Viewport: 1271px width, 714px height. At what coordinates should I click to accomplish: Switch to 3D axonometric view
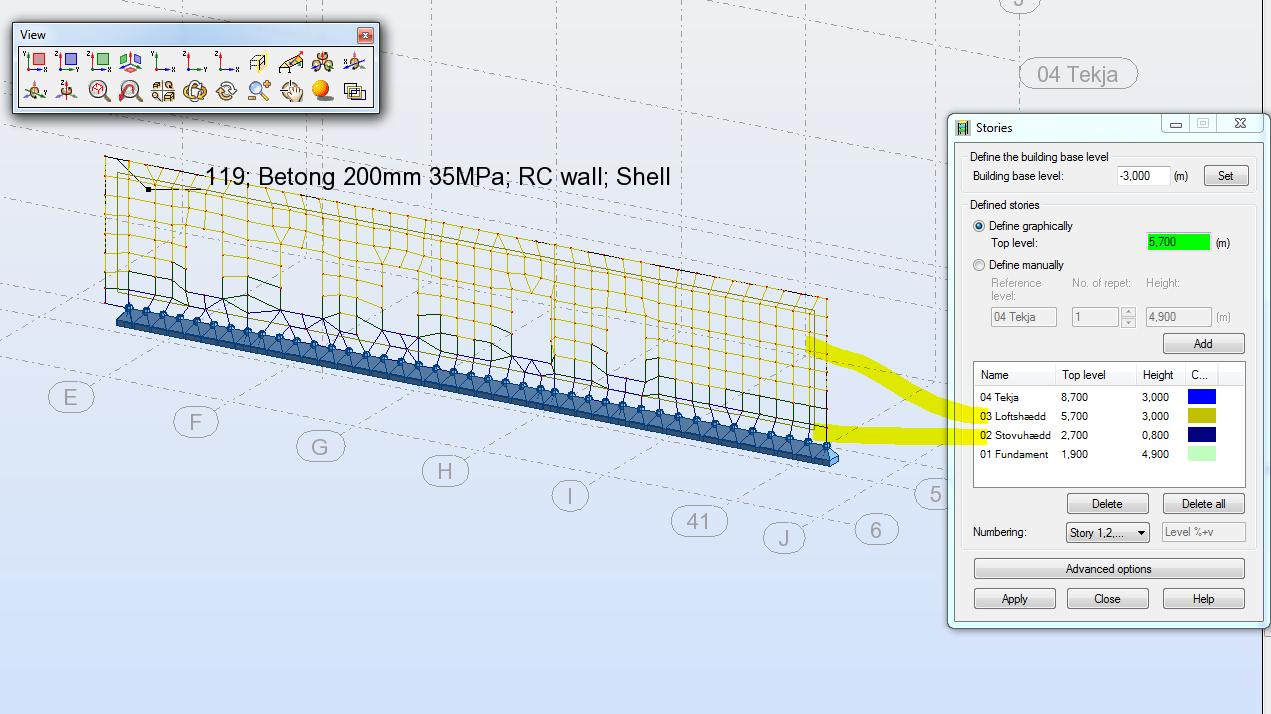coord(133,62)
